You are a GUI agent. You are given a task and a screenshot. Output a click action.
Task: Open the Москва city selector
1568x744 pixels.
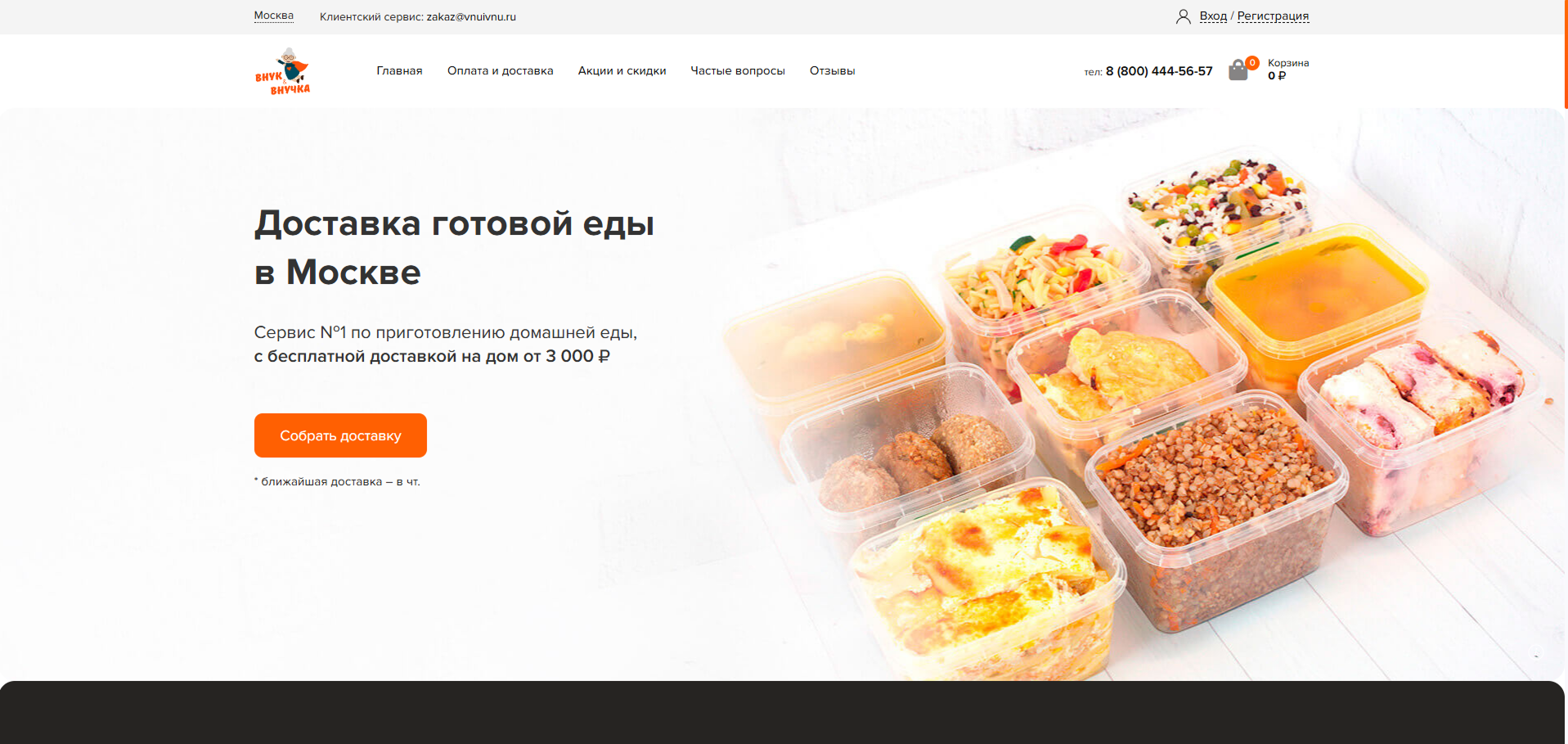[x=273, y=16]
